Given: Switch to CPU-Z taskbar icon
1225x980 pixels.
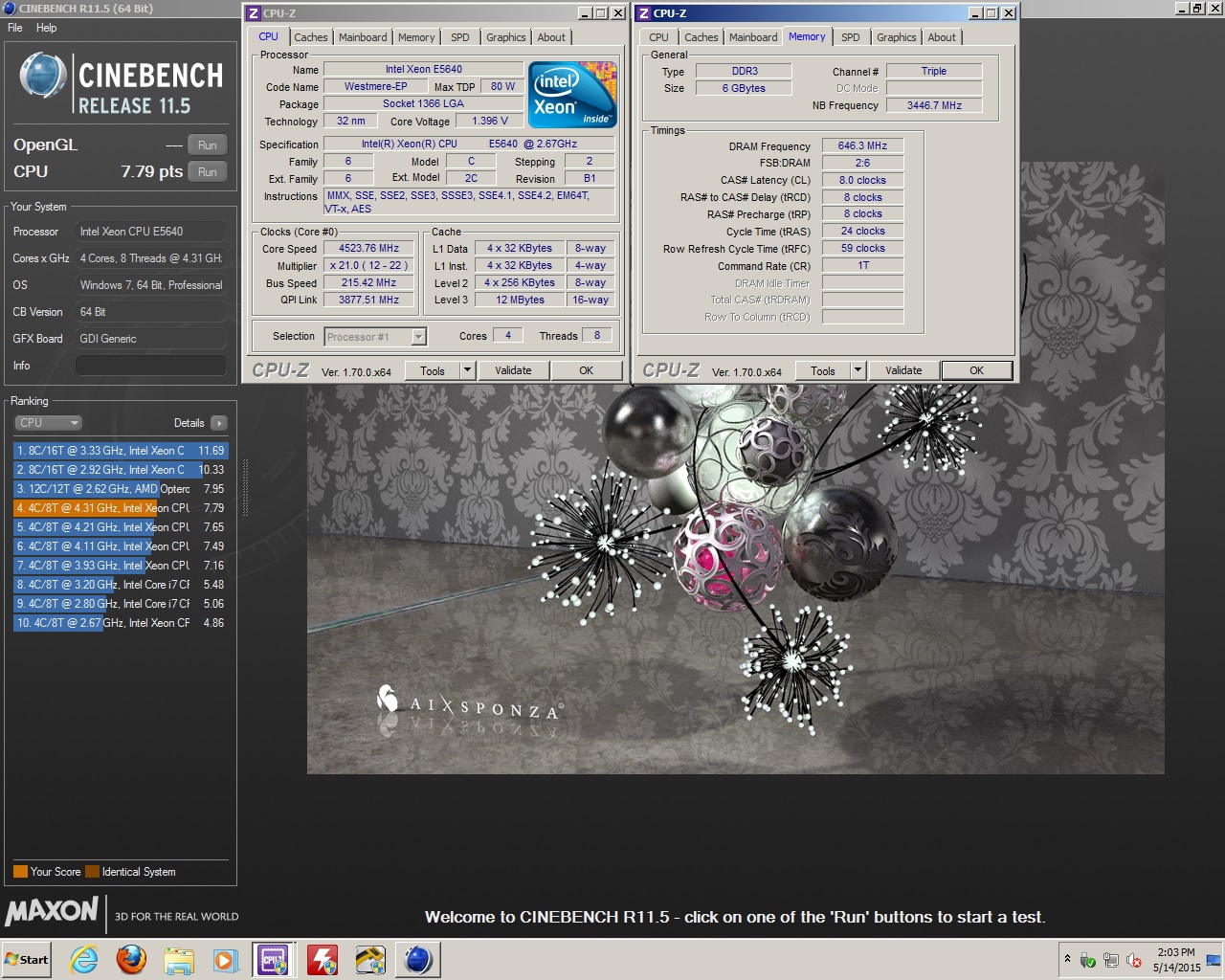Looking at the screenshot, I should (274, 960).
